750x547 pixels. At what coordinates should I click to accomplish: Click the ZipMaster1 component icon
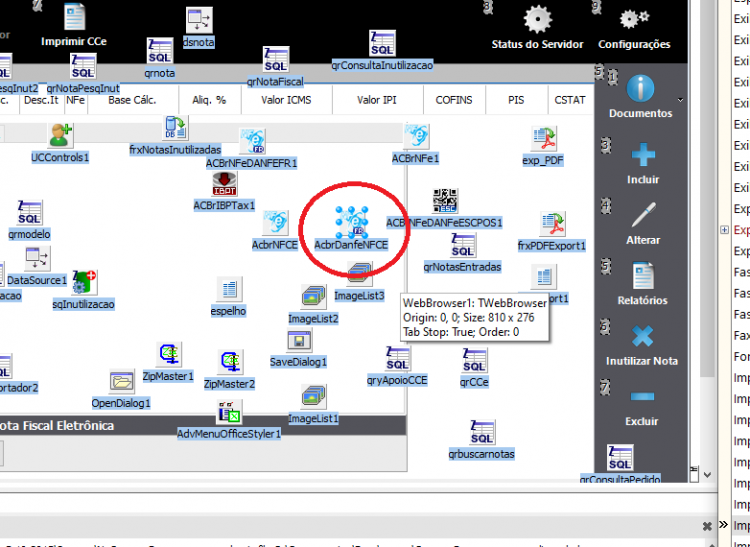(x=168, y=354)
